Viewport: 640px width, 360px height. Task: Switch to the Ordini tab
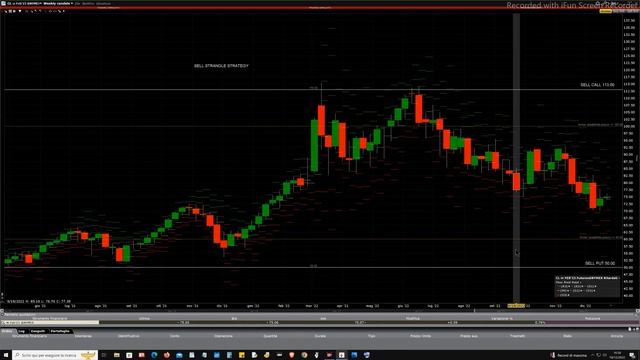(x=7, y=331)
